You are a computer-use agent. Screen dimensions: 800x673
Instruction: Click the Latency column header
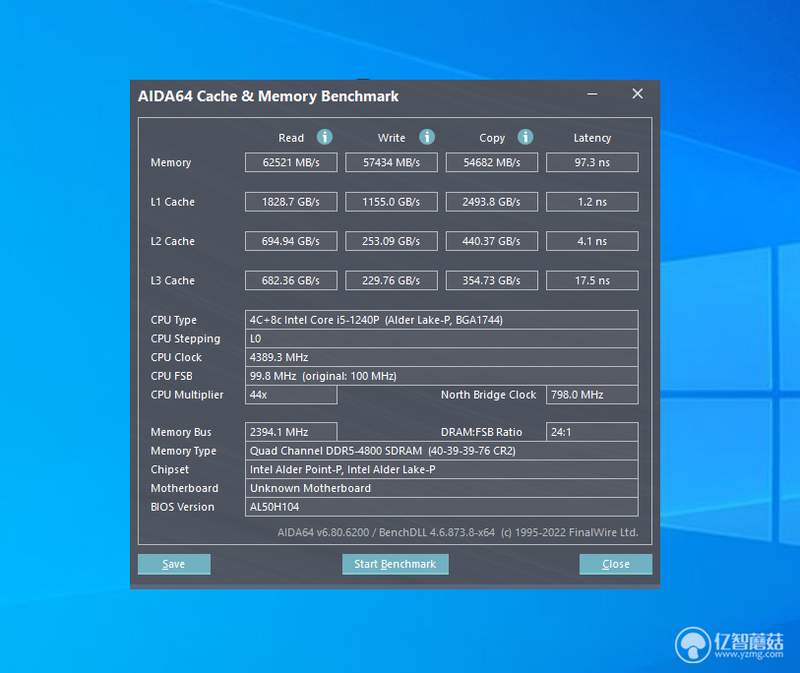592,138
